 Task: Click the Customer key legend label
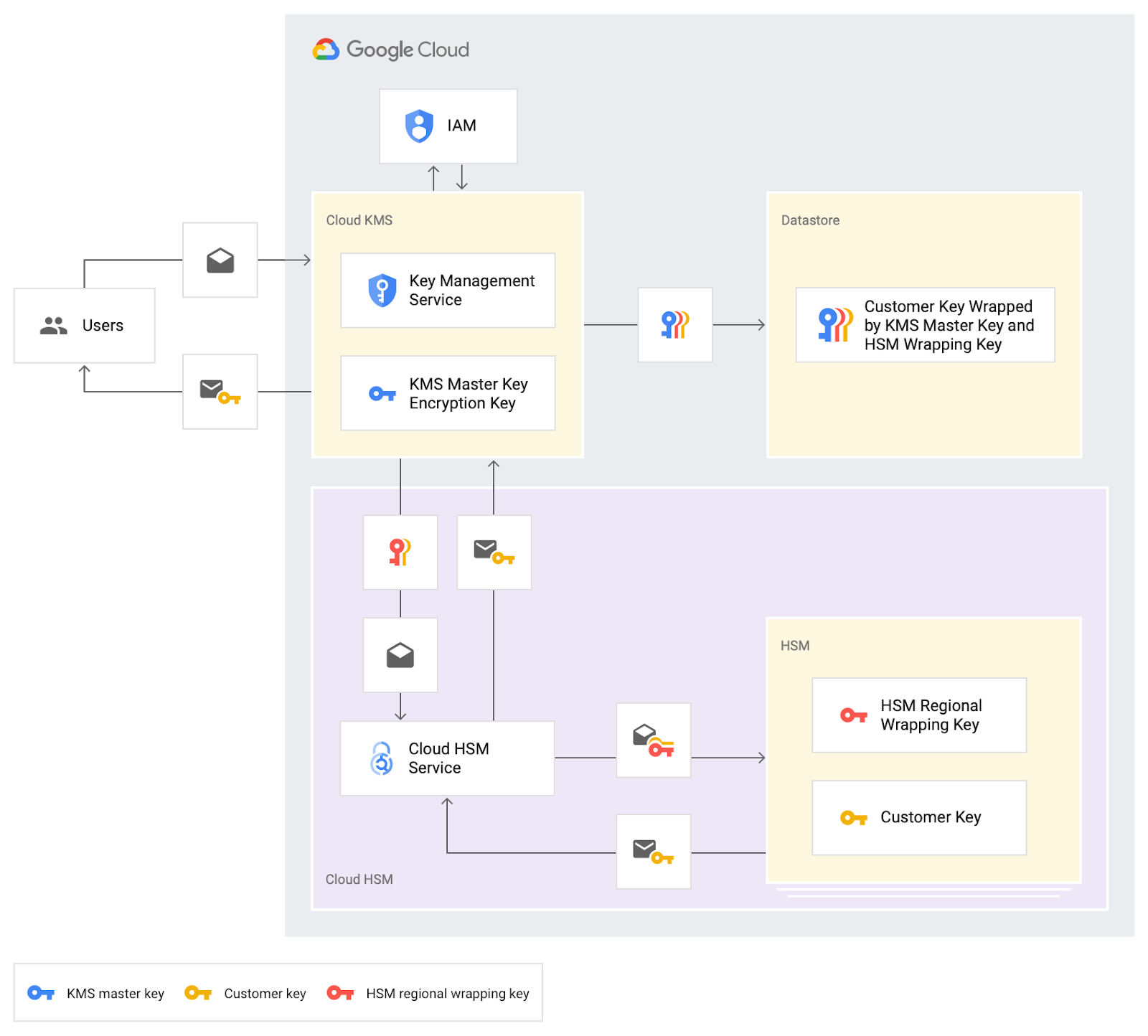coord(265,994)
